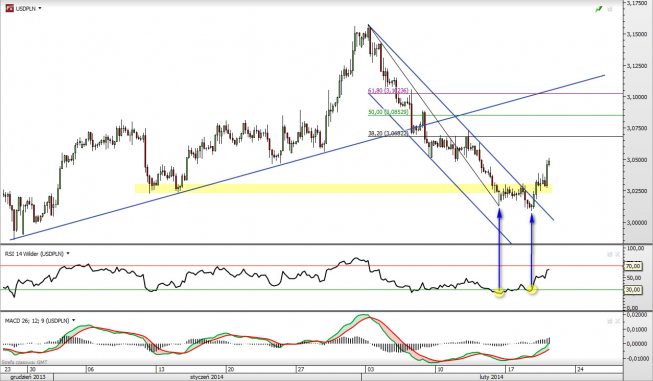Click the RSI 70,00 level label
The width and height of the screenshot is (653, 381).
pos(633,266)
